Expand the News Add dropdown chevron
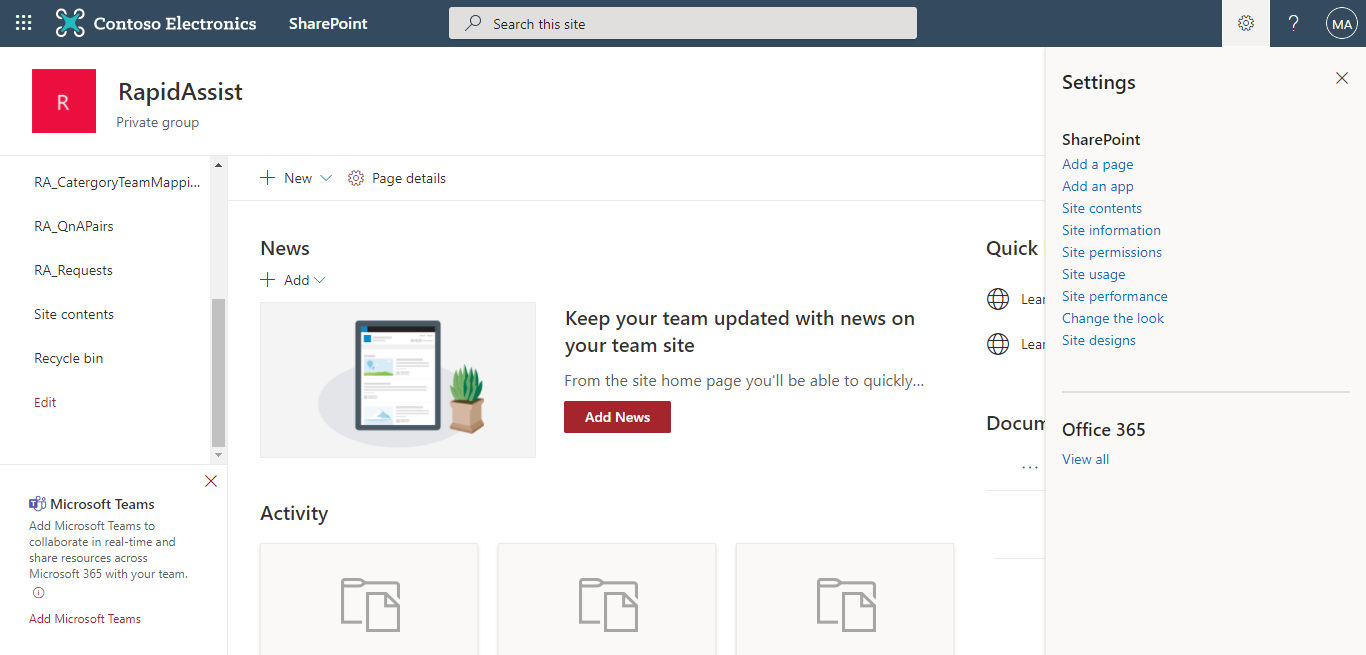This screenshot has width=1366, height=655. (320, 280)
